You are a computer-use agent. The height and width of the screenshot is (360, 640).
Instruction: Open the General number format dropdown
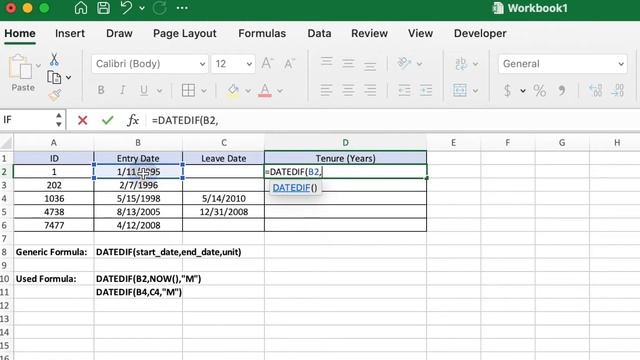point(562,64)
